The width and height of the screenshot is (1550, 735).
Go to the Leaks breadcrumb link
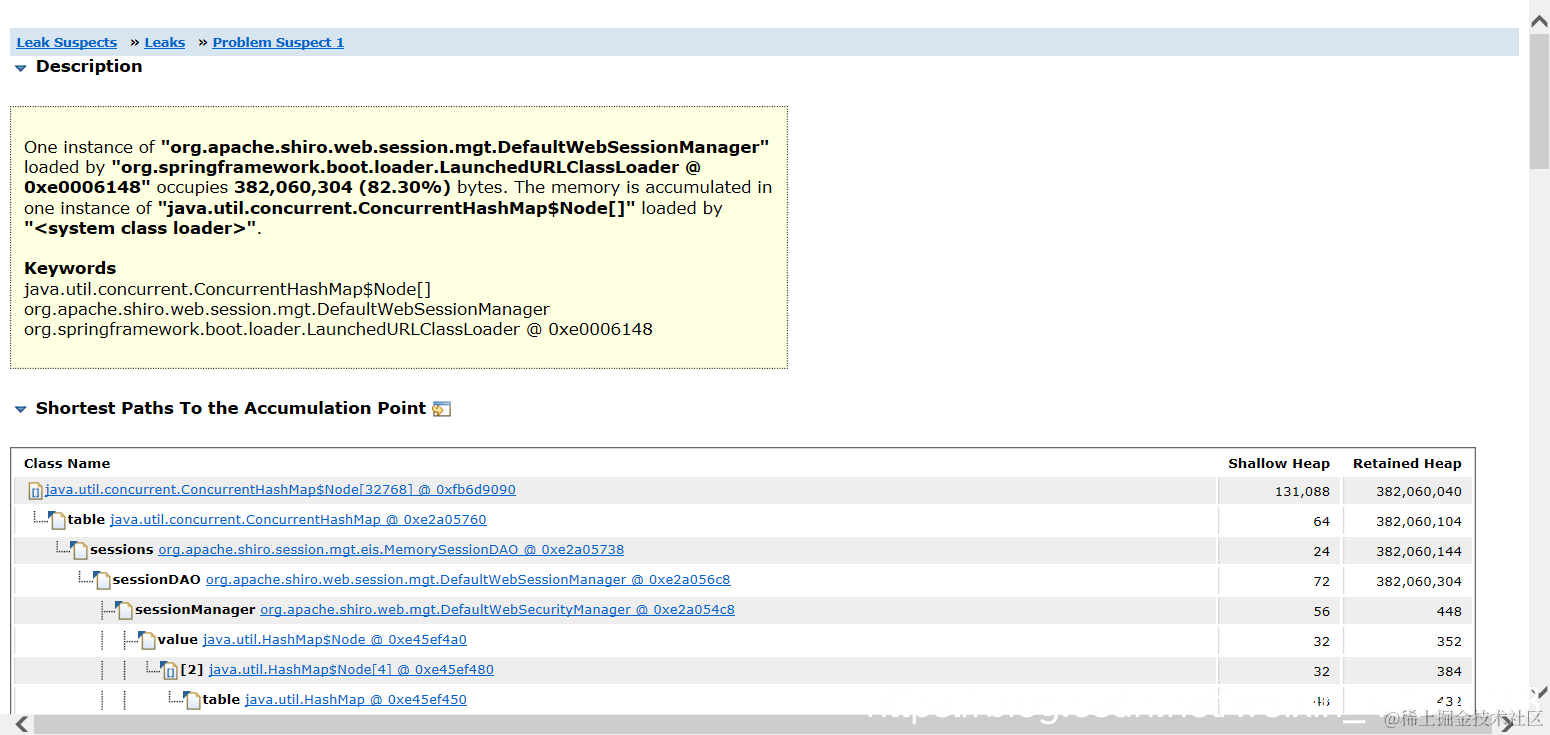pos(165,42)
